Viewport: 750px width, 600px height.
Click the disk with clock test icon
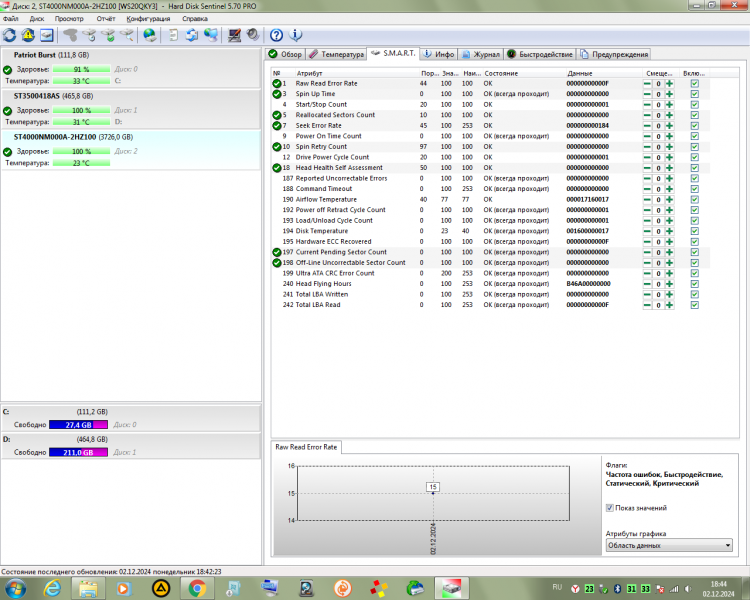[89, 35]
